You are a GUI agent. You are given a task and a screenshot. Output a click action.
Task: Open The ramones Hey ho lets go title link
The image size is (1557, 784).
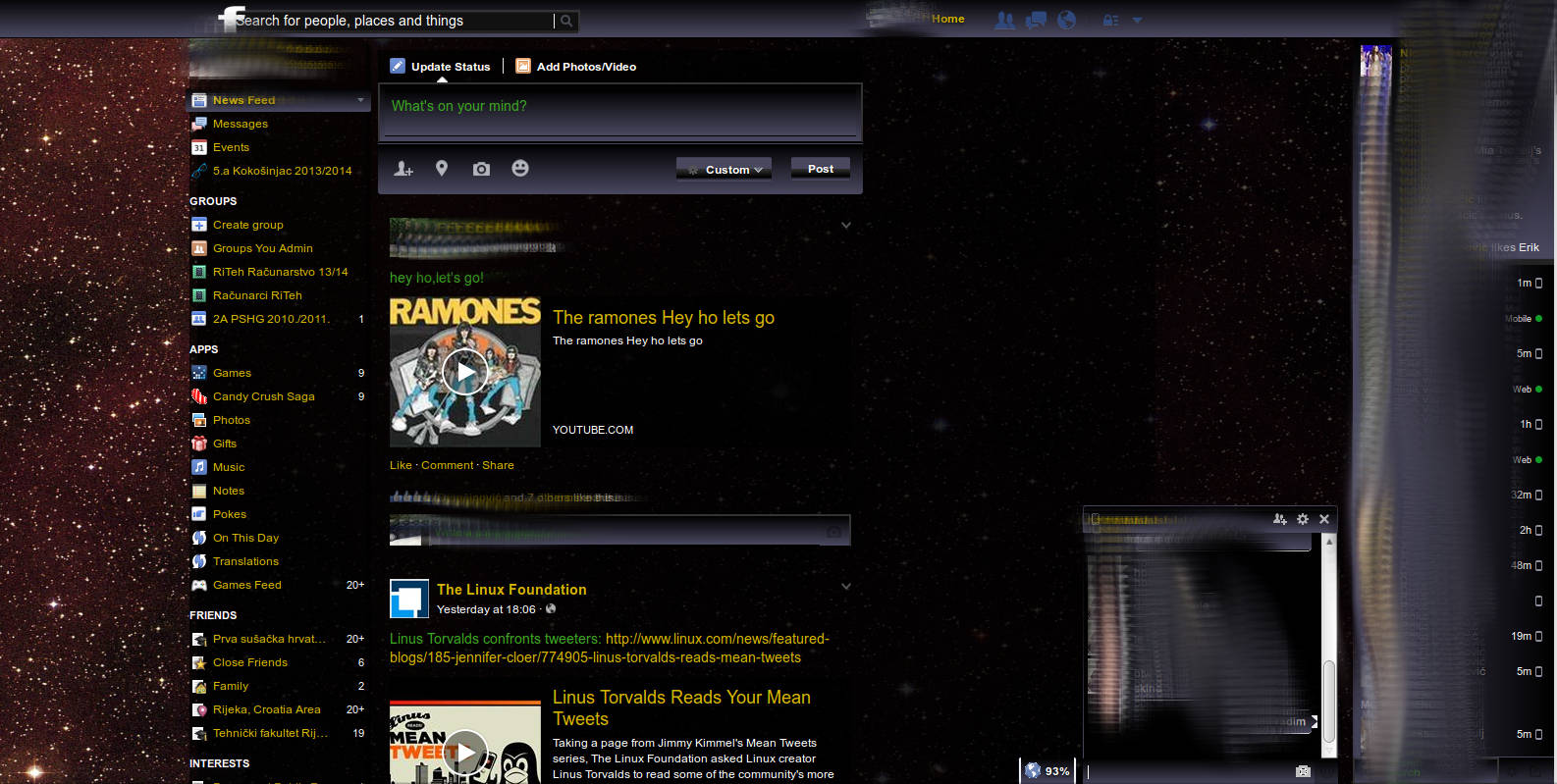(x=664, y=317)
